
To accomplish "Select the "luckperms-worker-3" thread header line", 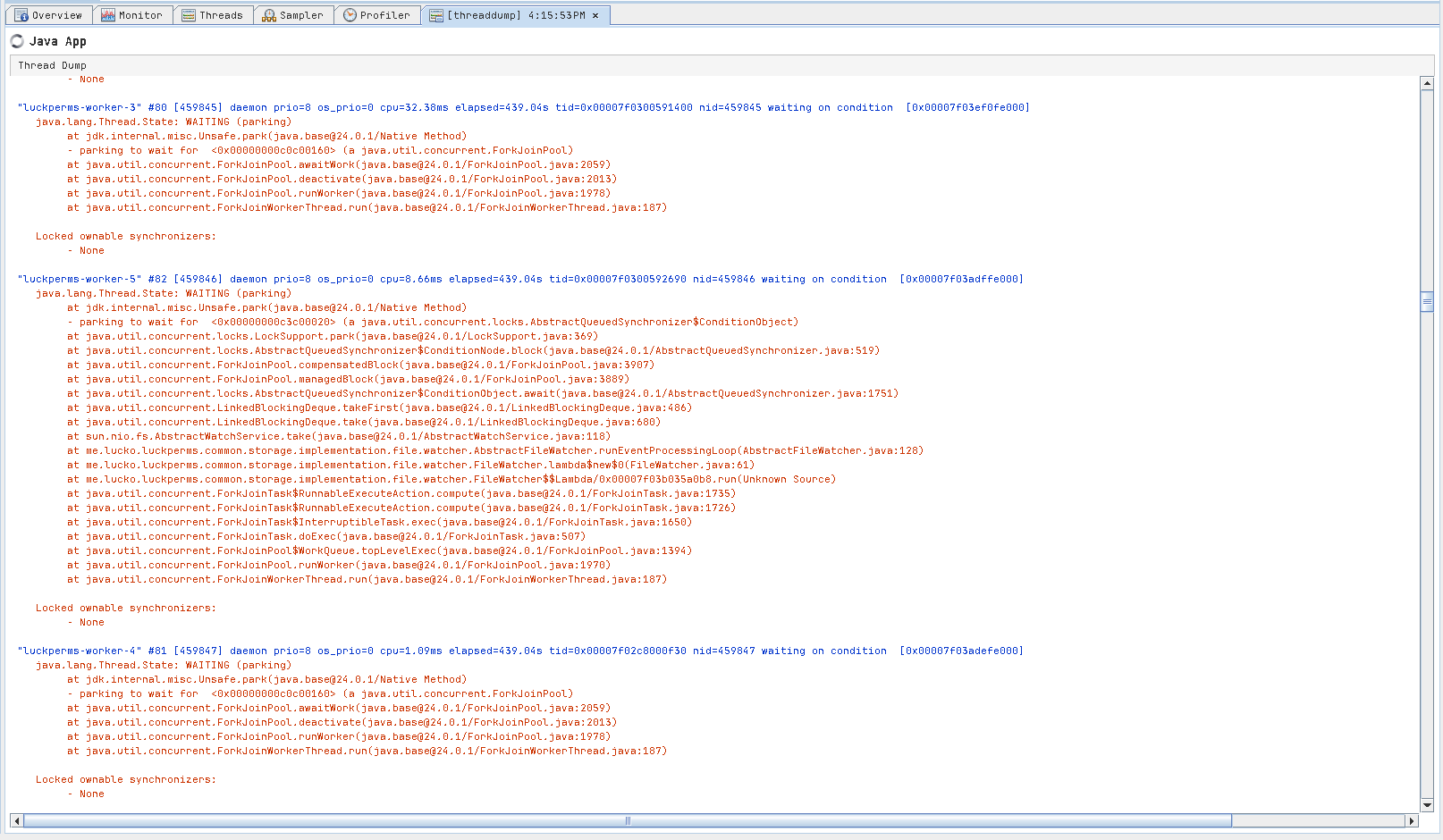I will click(524, 107).
